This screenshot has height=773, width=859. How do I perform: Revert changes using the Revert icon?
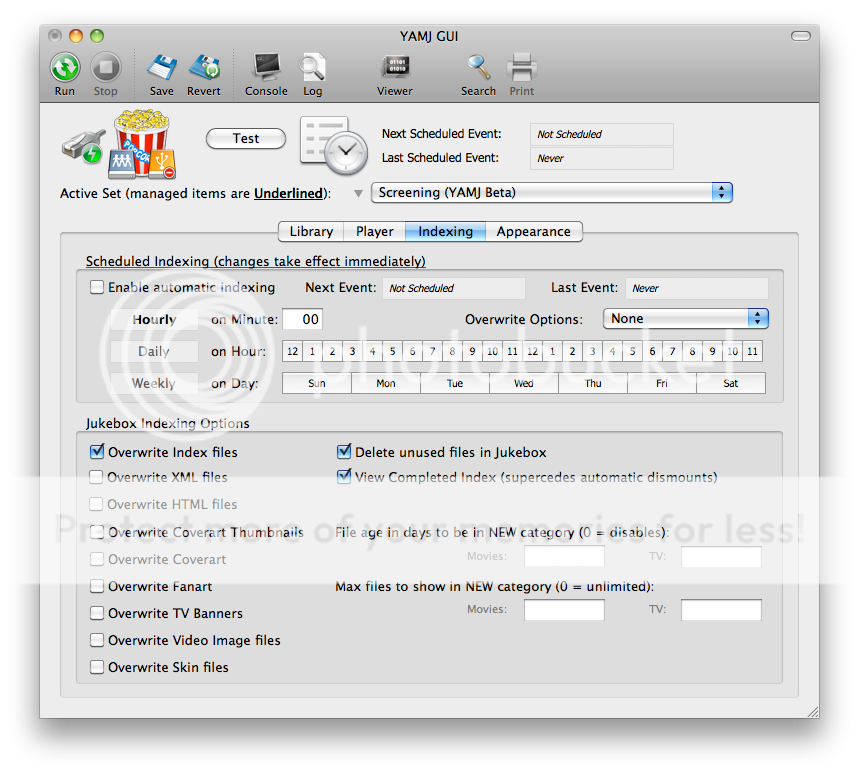(x=204, y=66)
